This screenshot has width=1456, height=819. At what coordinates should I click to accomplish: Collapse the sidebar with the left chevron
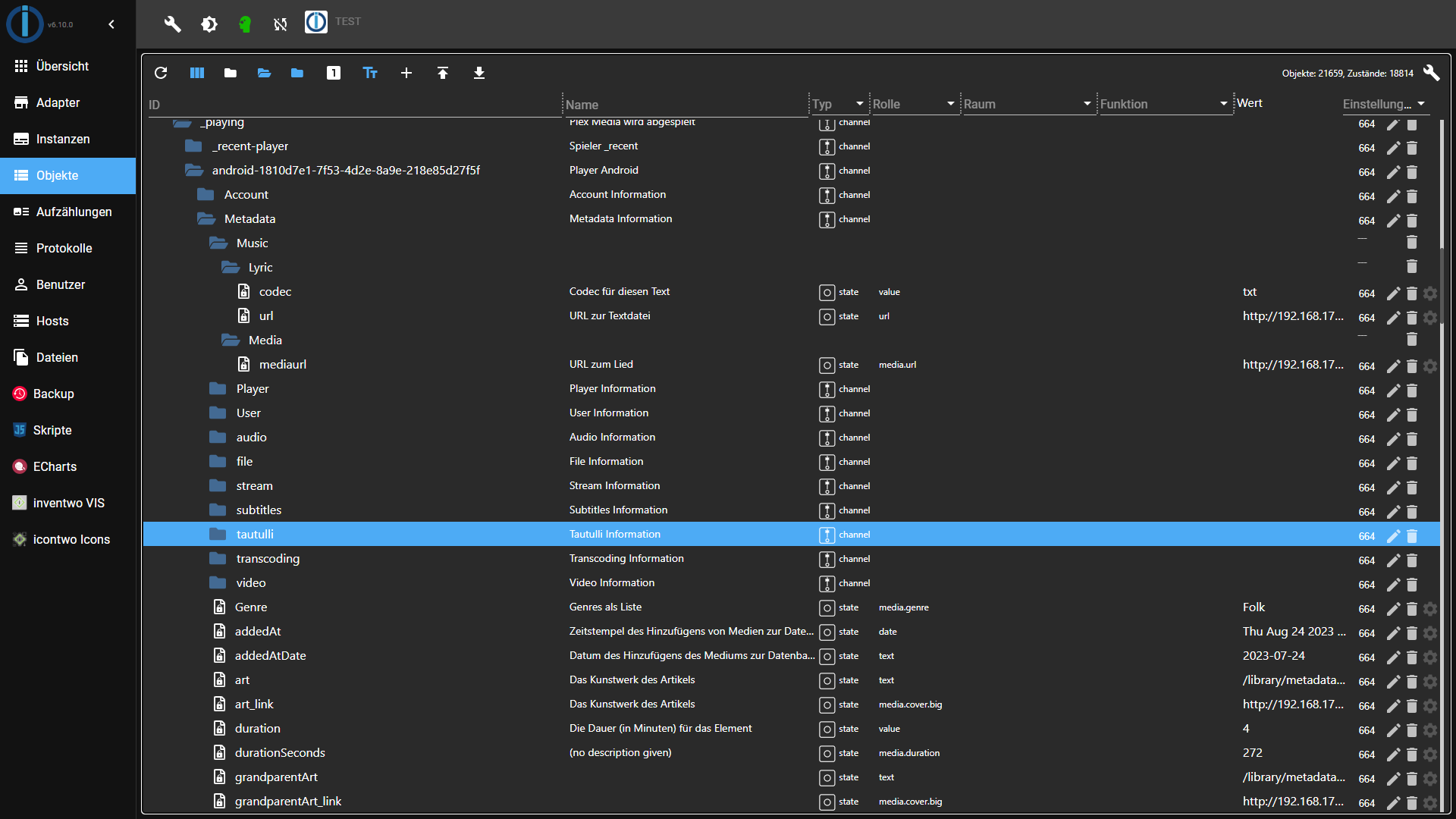(111, 24)
